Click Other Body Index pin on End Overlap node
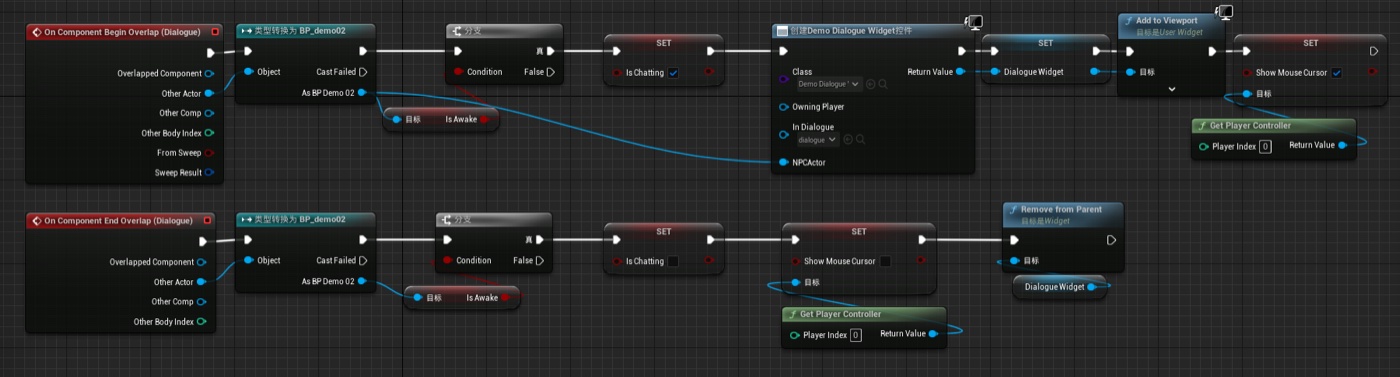 pyautogui.click(x=202, y=321)
